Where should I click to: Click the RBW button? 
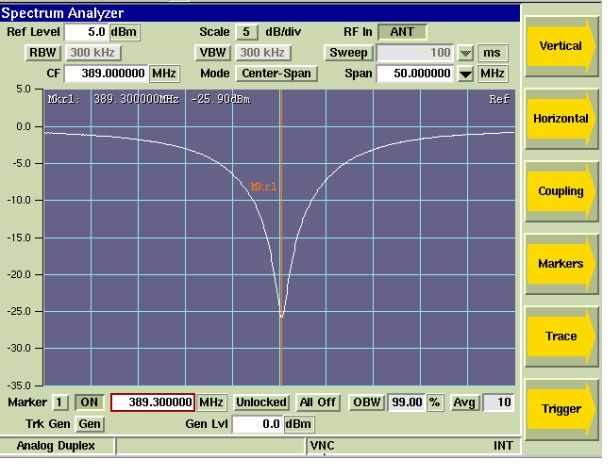tap(43, 53)
